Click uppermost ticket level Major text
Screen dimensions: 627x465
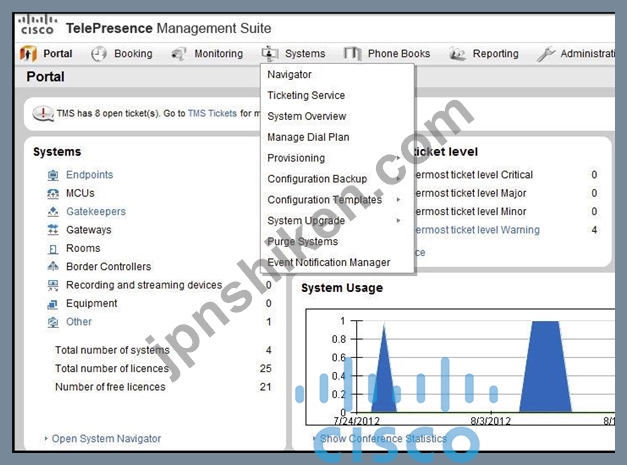(x=471, y=193)
